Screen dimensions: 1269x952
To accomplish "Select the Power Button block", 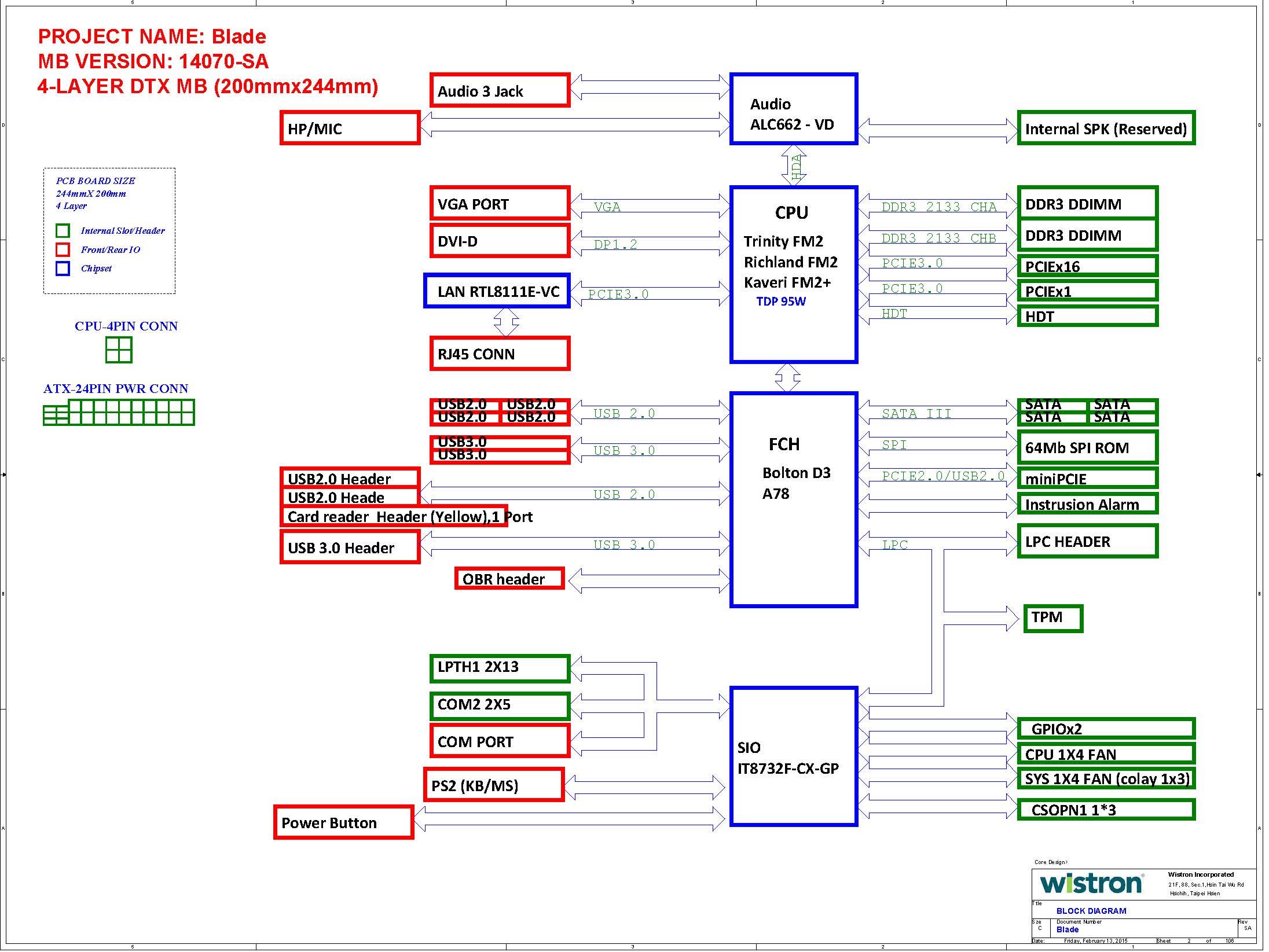I will coord(344,822).
